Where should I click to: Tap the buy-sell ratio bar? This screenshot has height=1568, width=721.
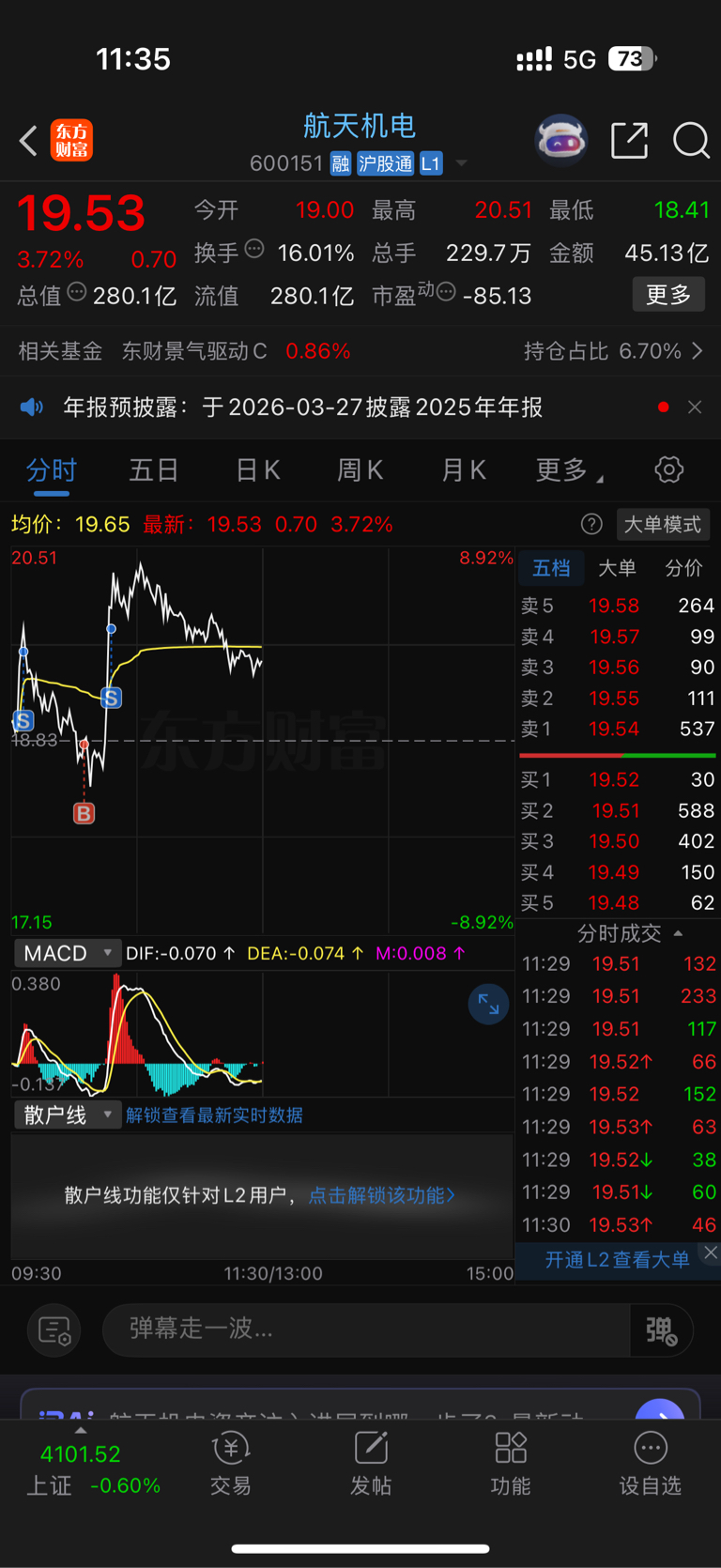(618, 755)
